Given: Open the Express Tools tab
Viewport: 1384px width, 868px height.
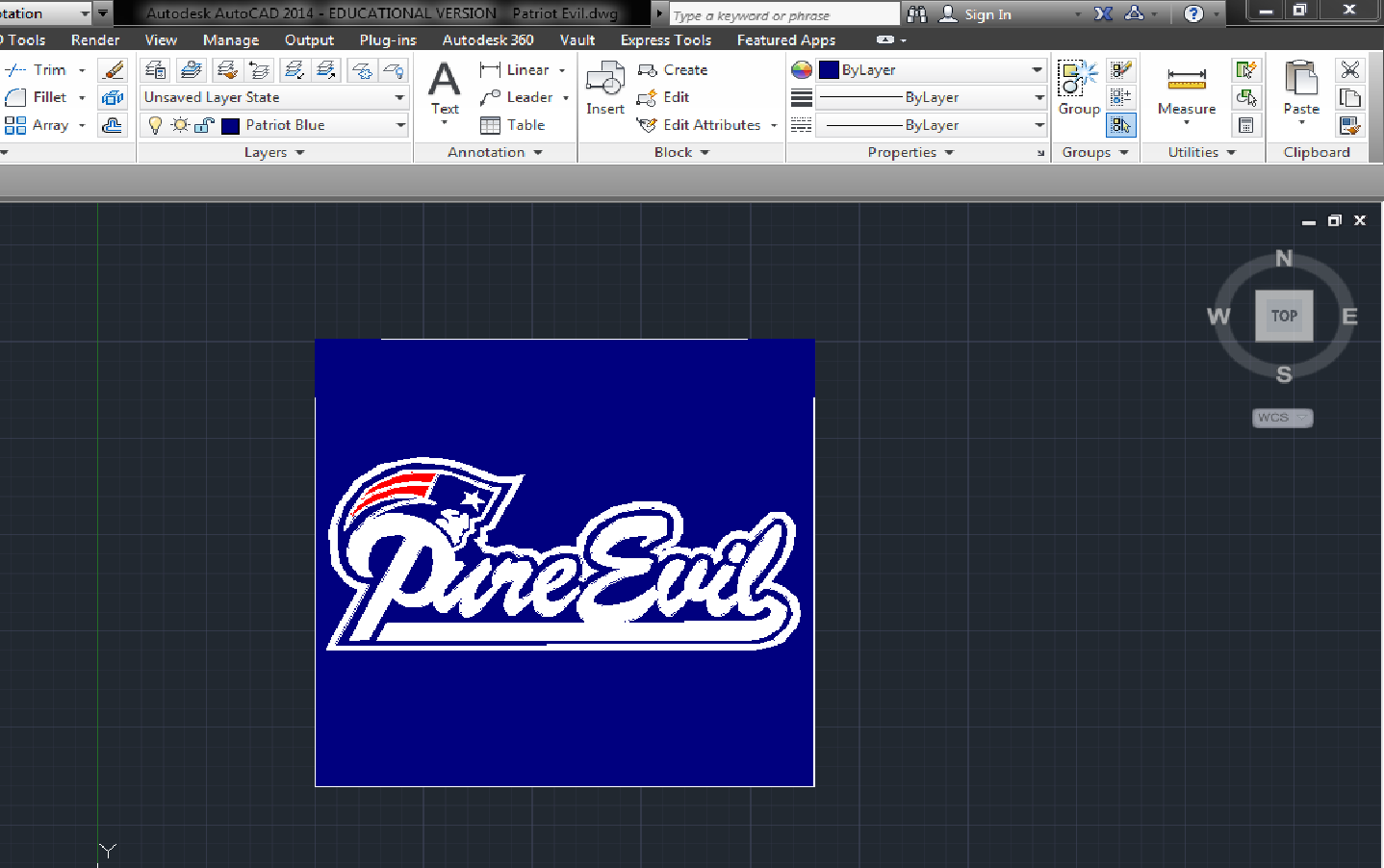Looking at the screenshot, I should pos(666,40).
